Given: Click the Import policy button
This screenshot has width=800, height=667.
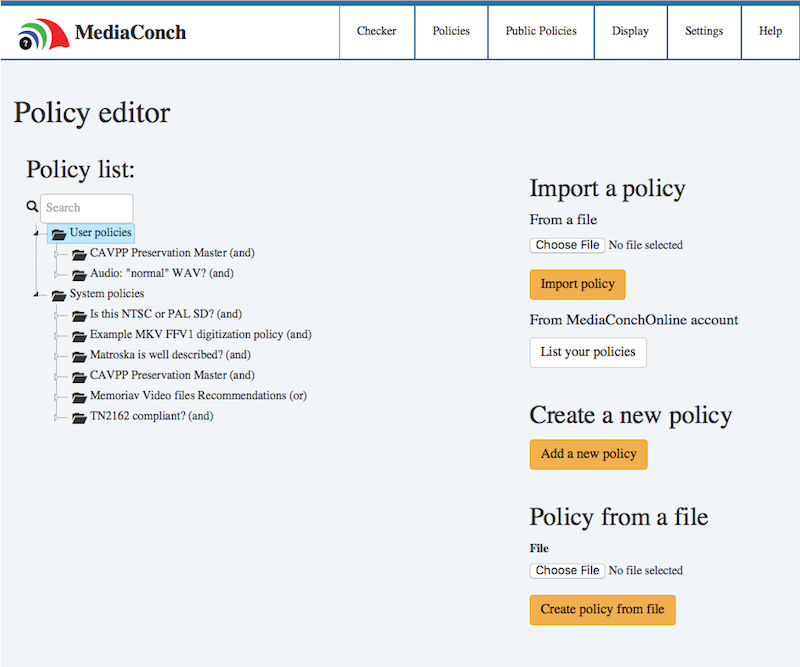Looking at the screenshot, I should pos(577,284).
